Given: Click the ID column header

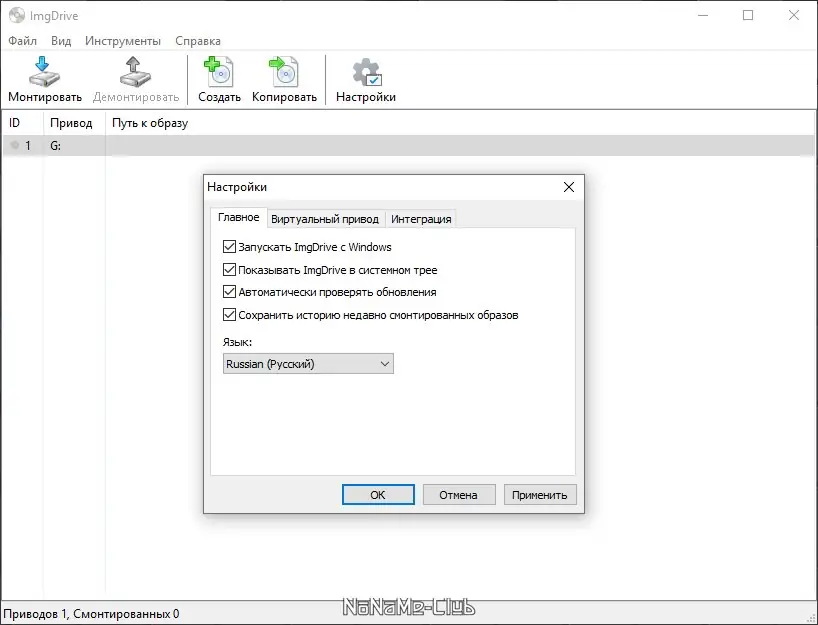Looking at the screenshot, I should coord(22,123).
